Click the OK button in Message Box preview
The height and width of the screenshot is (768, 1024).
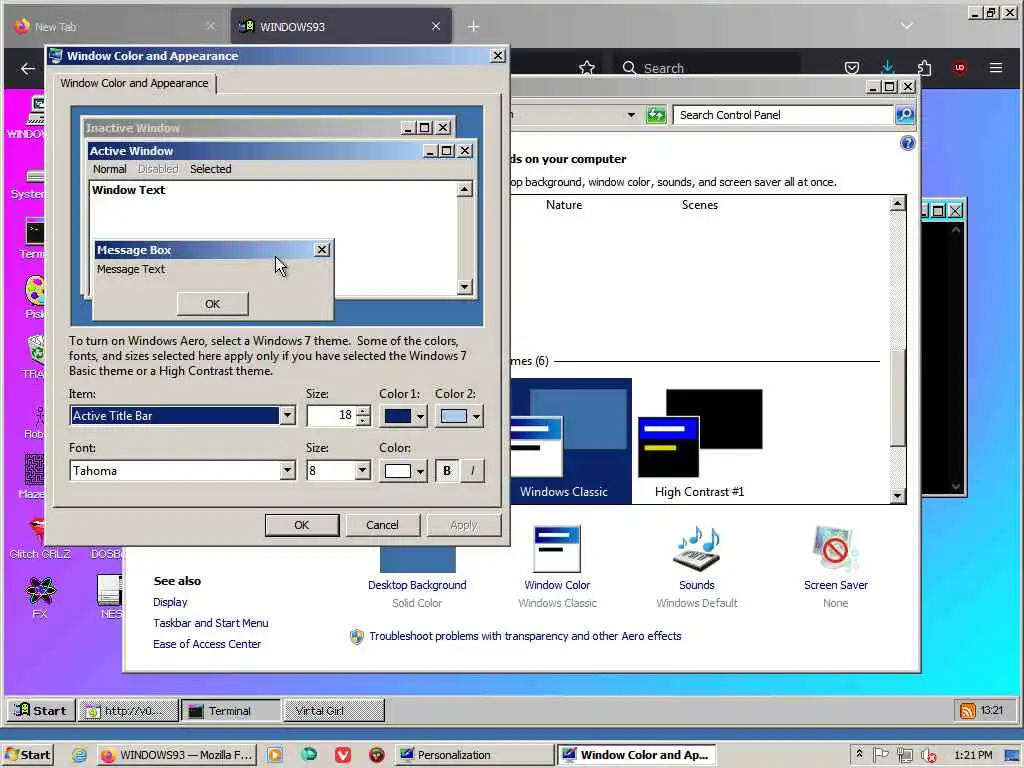(x=212, y=304)
